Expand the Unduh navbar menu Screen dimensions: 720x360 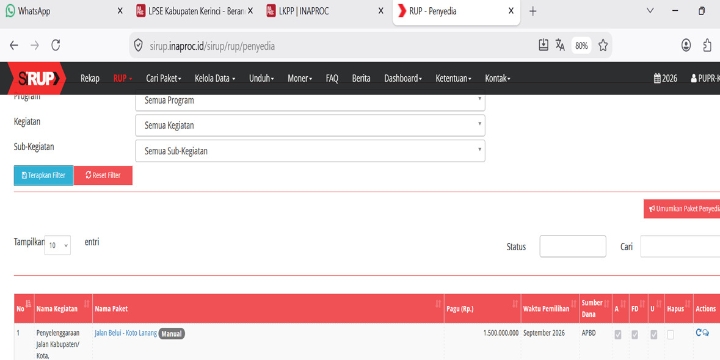click(261, 79)
